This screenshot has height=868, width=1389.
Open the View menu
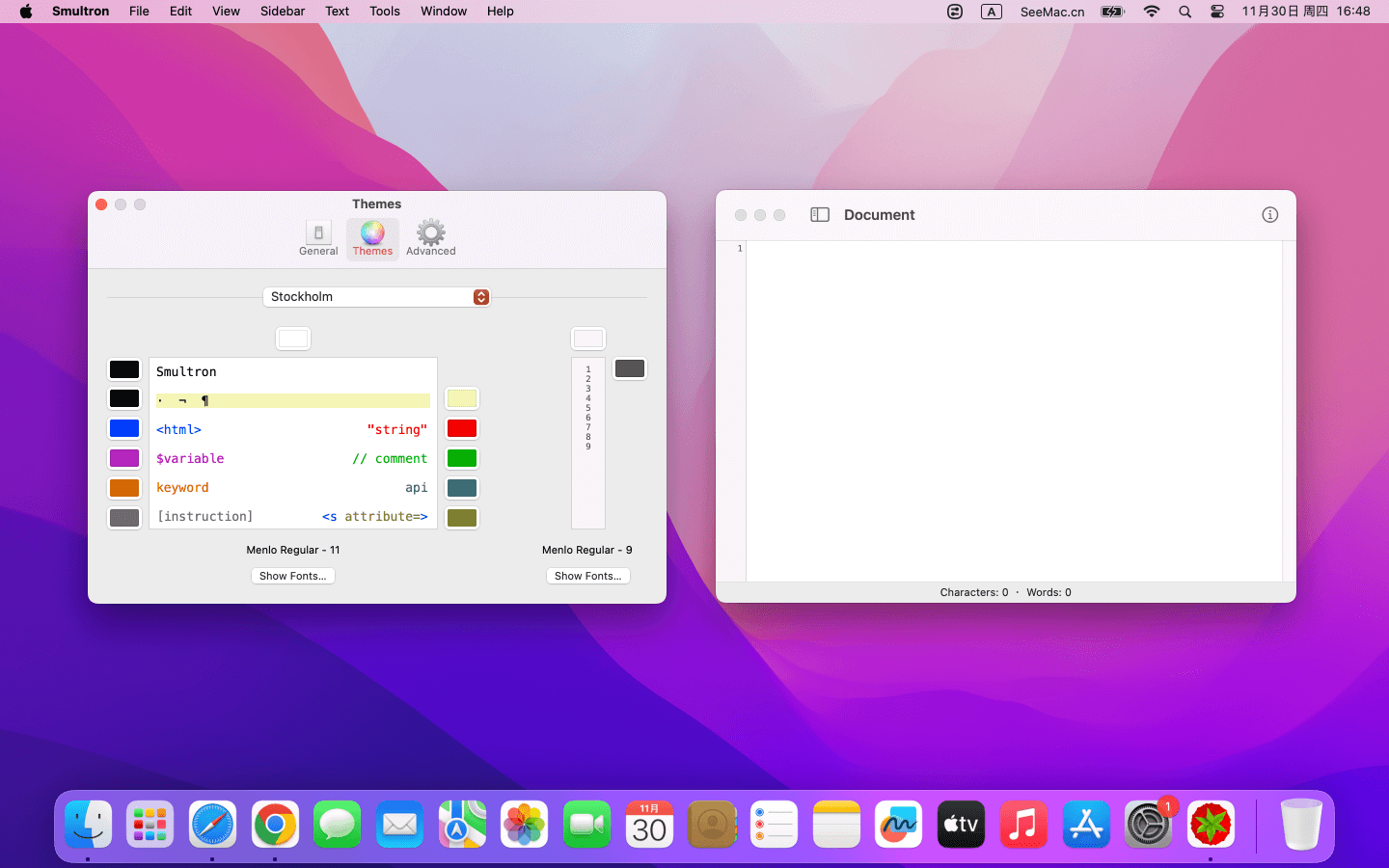pos(226,12)
